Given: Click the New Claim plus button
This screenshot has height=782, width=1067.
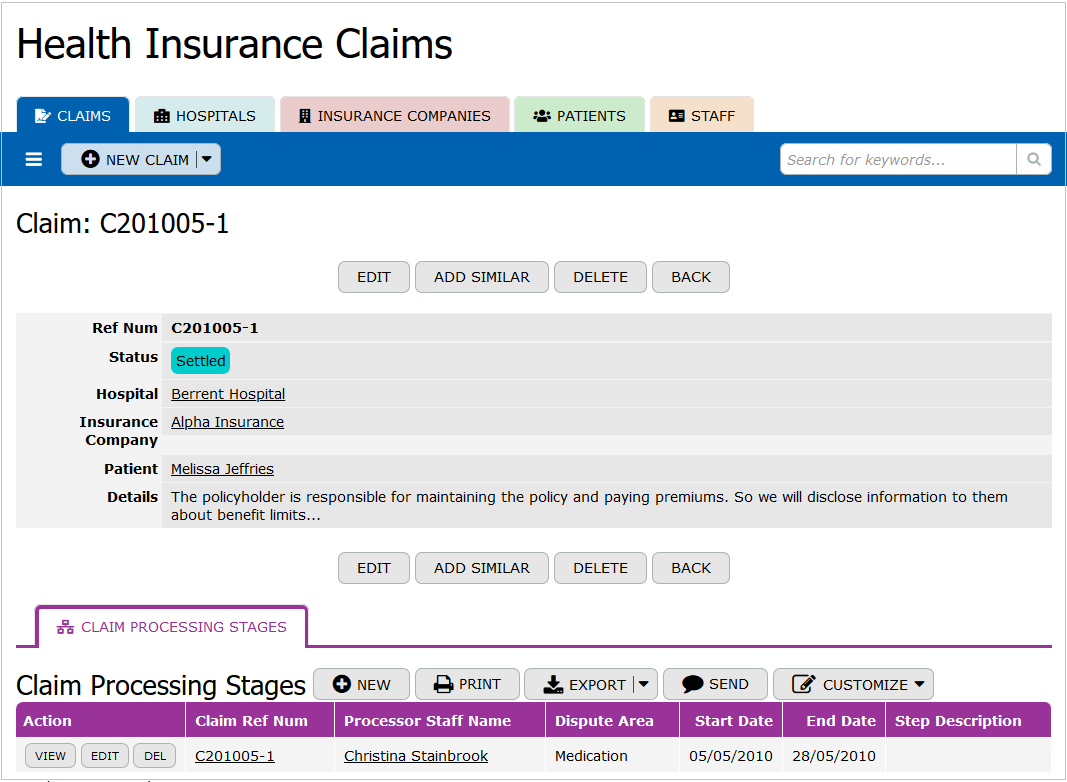Looking at the screenshot, I should [135, 160].
